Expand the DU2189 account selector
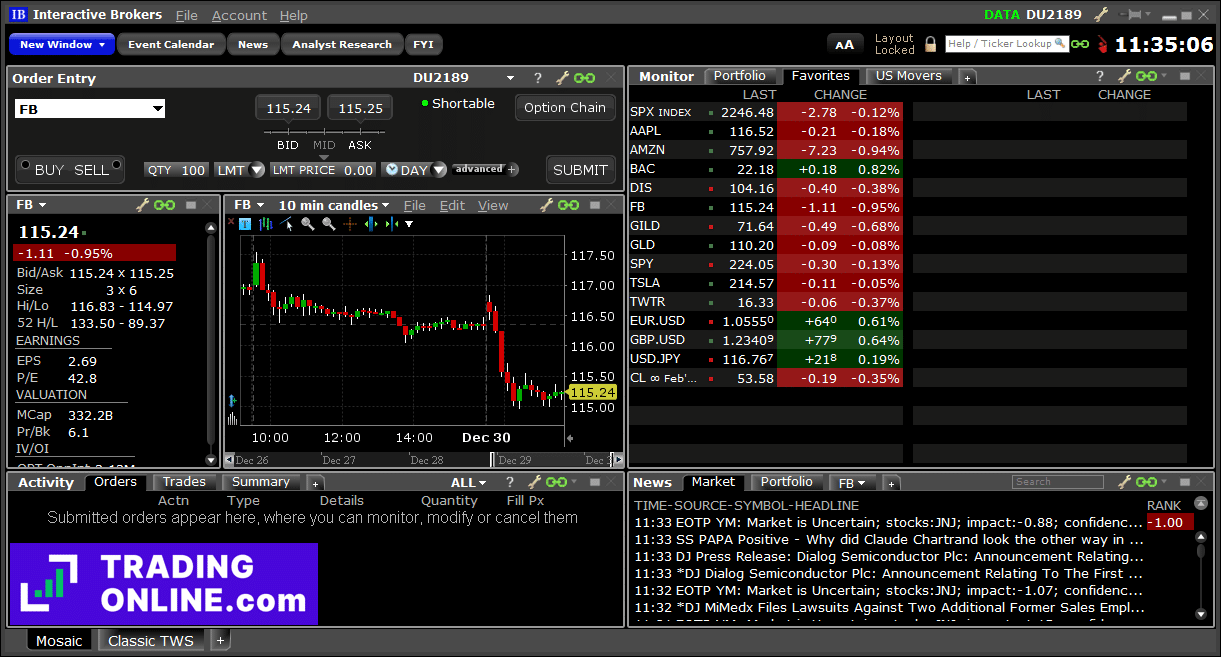Screen dimensions: 1221x657 509,78
